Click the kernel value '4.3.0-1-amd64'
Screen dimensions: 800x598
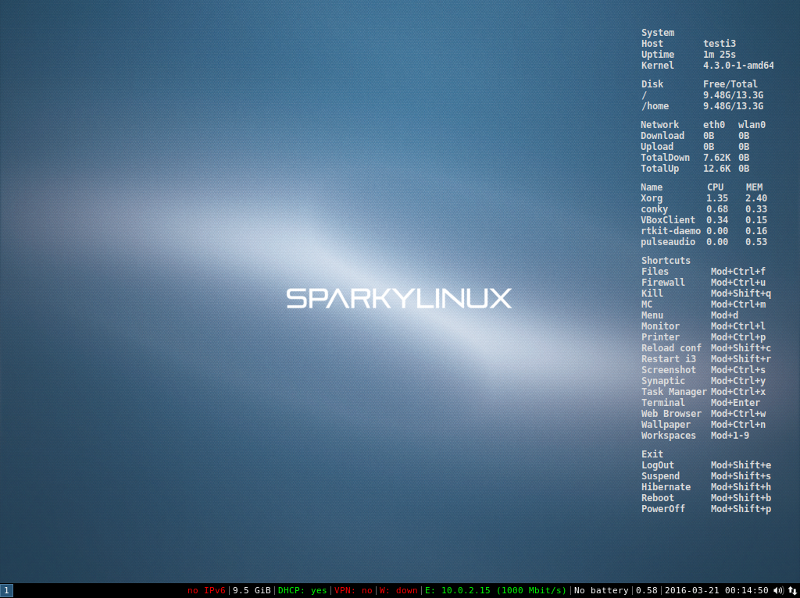click(x=738, y=66)
